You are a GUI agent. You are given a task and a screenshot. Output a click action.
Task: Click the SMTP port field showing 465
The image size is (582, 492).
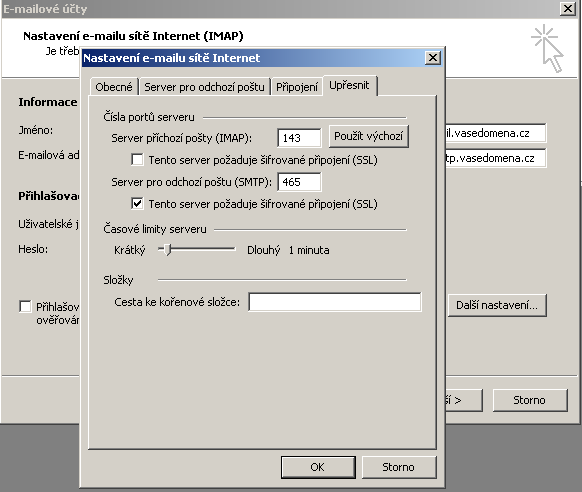coord(299,182)
